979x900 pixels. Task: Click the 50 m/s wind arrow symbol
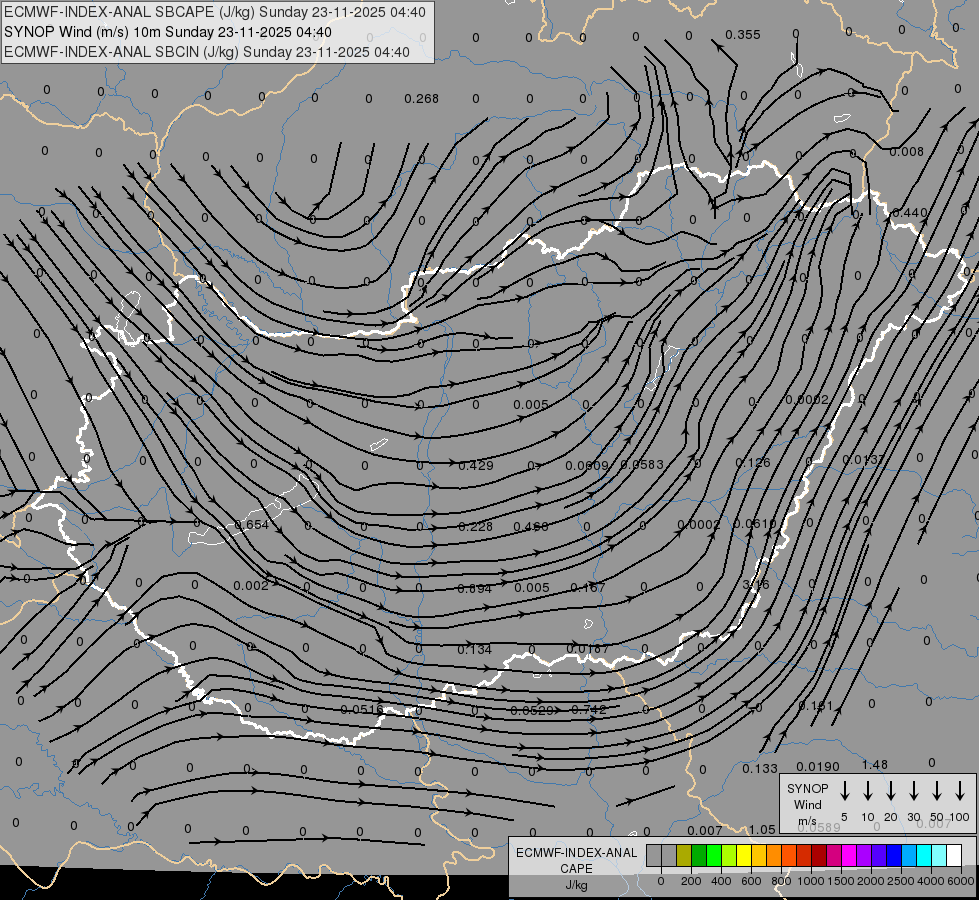pyautogui.click(x=937, y=790)
